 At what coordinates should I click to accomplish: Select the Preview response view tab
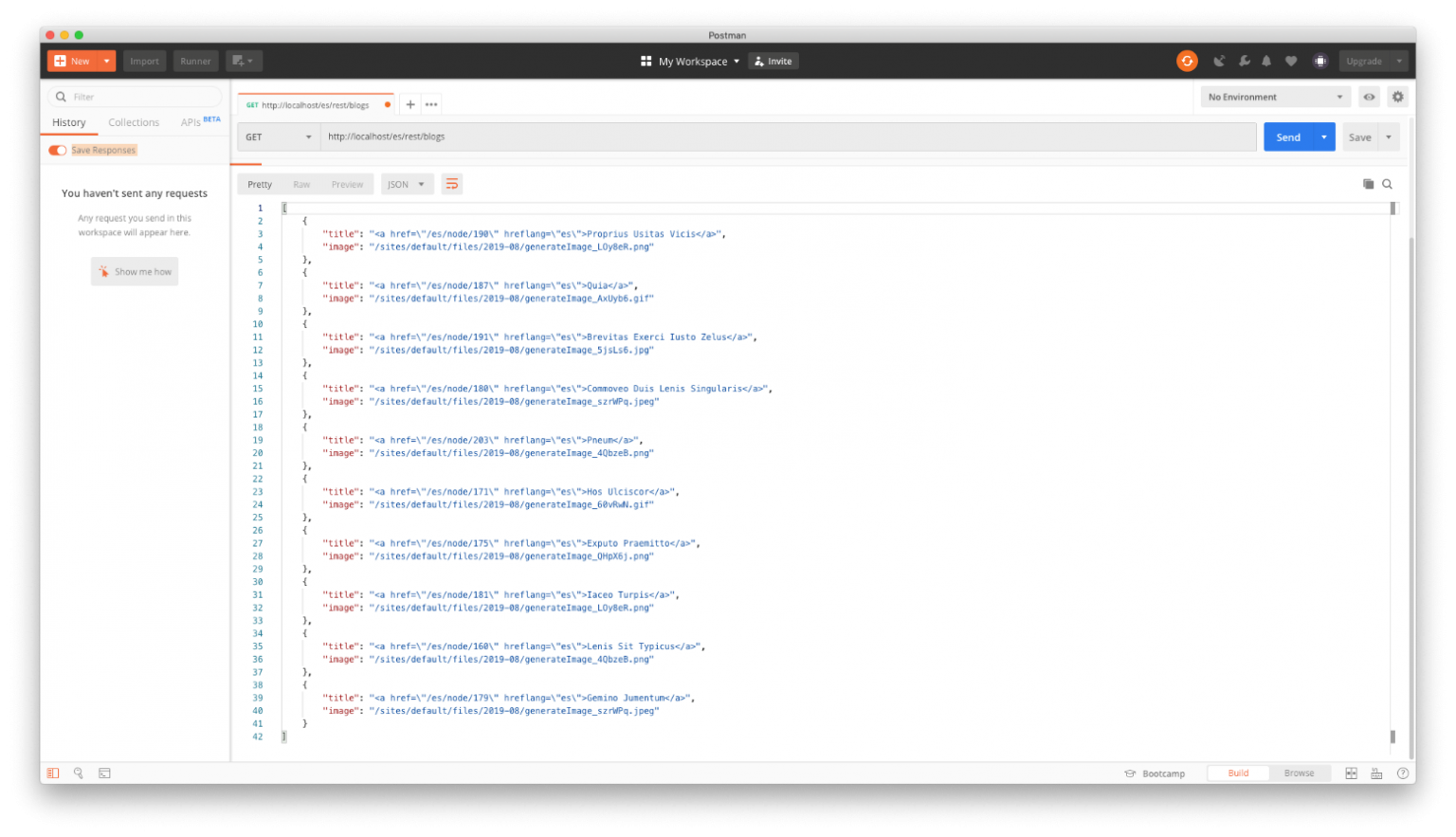click(347, 184)
